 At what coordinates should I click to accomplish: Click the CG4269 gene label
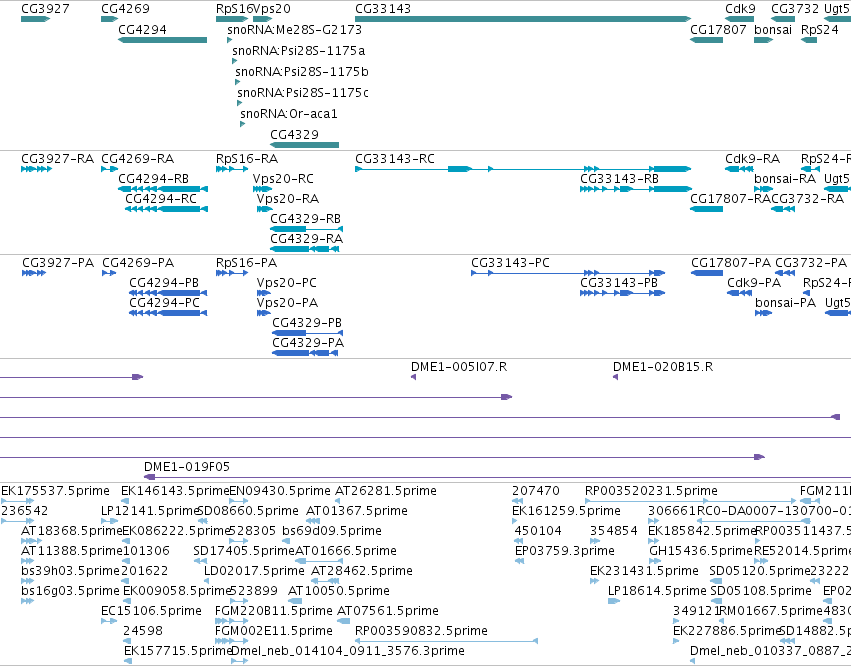[x=125, y=9]
